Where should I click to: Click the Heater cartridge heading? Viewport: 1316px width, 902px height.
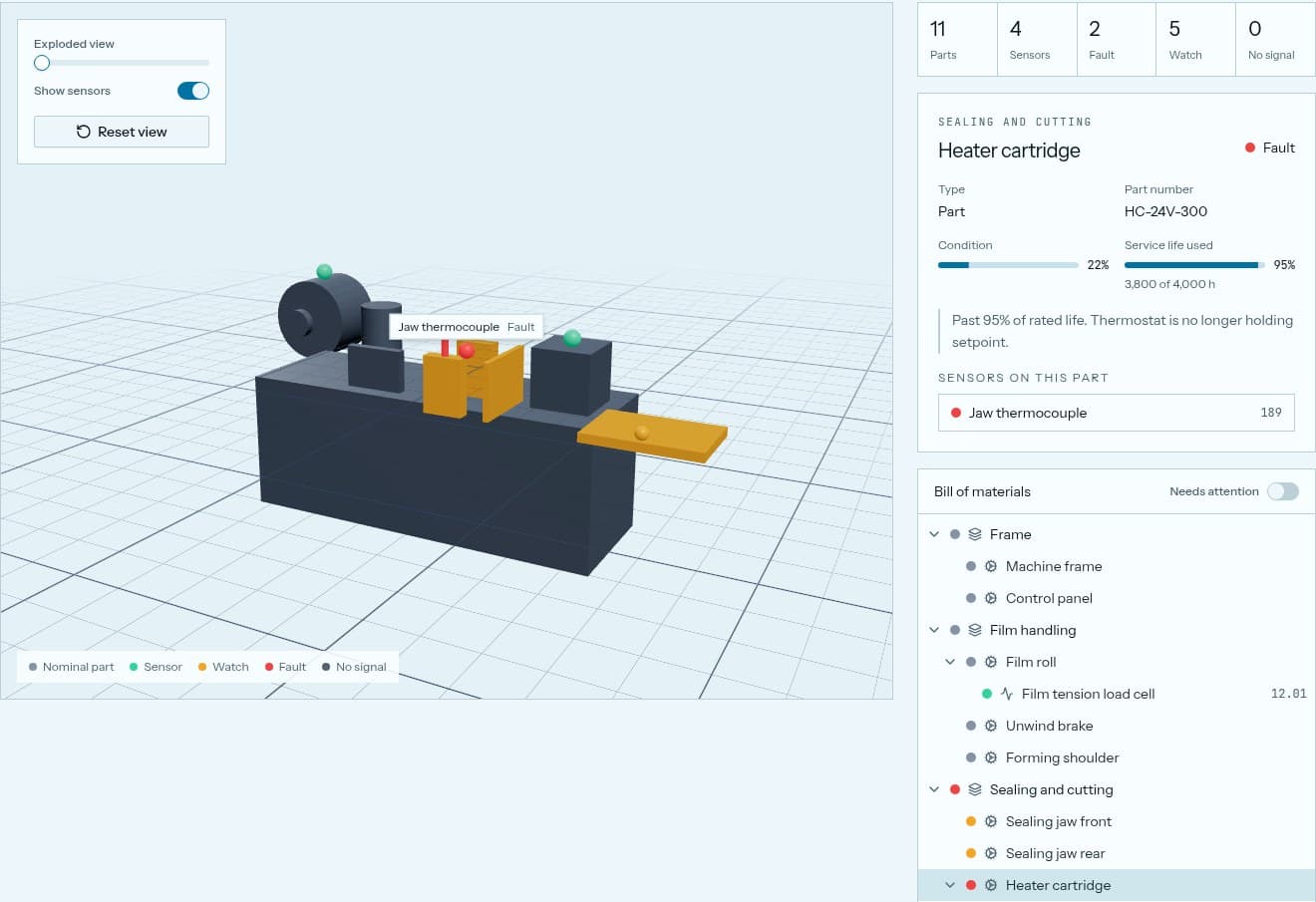click(1009, 150)
